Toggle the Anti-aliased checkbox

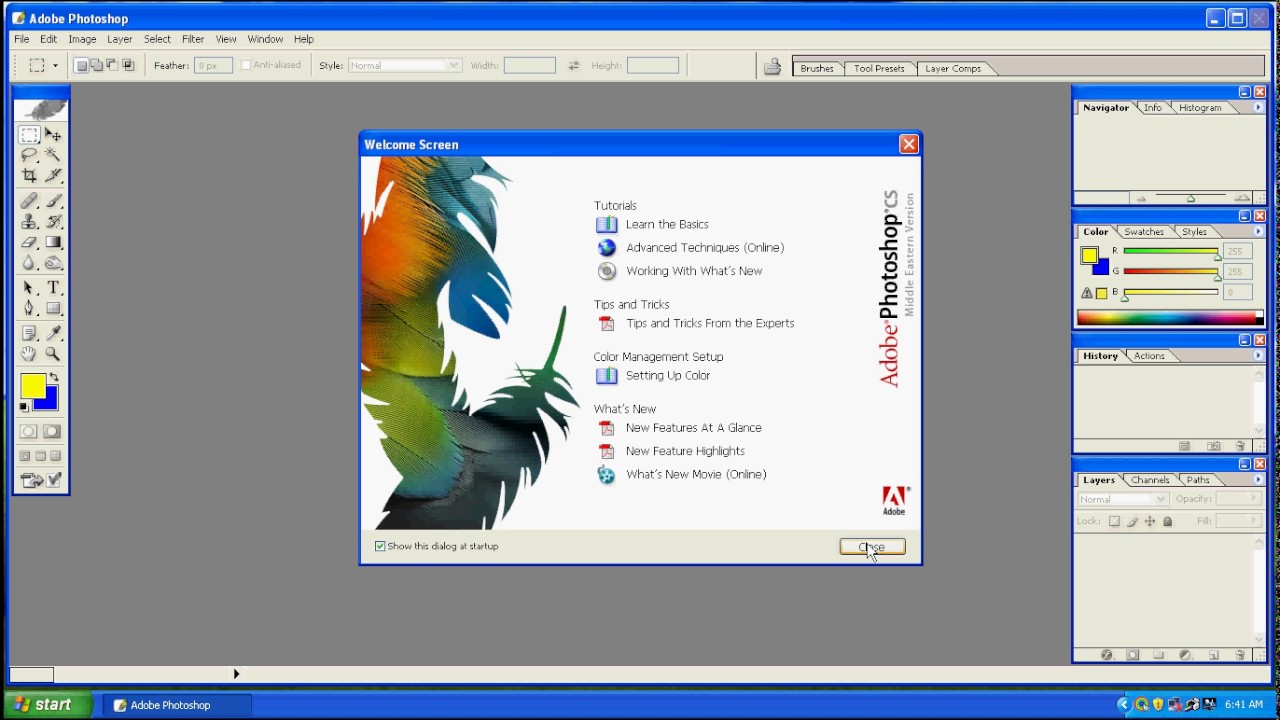pyautogui.click(x=246, y=65)
